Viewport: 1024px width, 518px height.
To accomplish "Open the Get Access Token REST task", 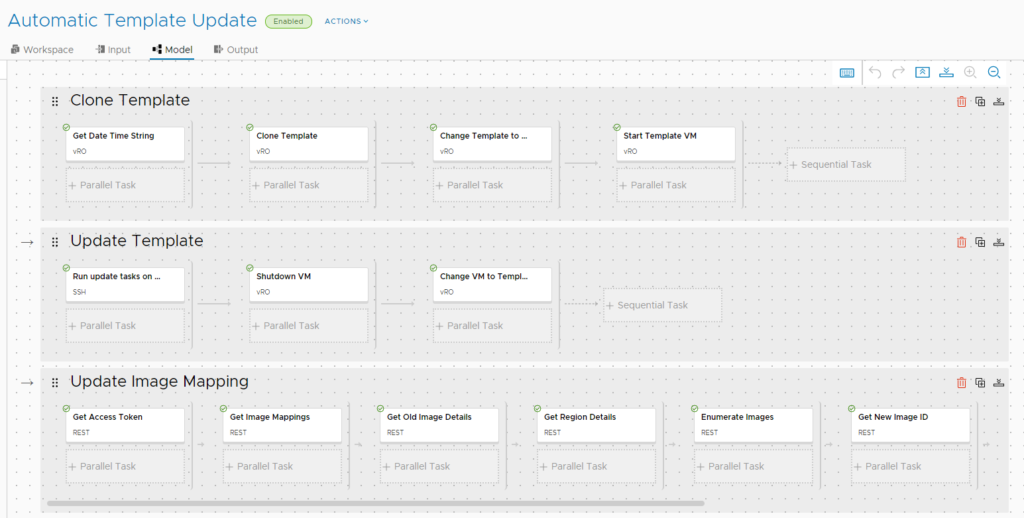I will [x=125, y=425].
